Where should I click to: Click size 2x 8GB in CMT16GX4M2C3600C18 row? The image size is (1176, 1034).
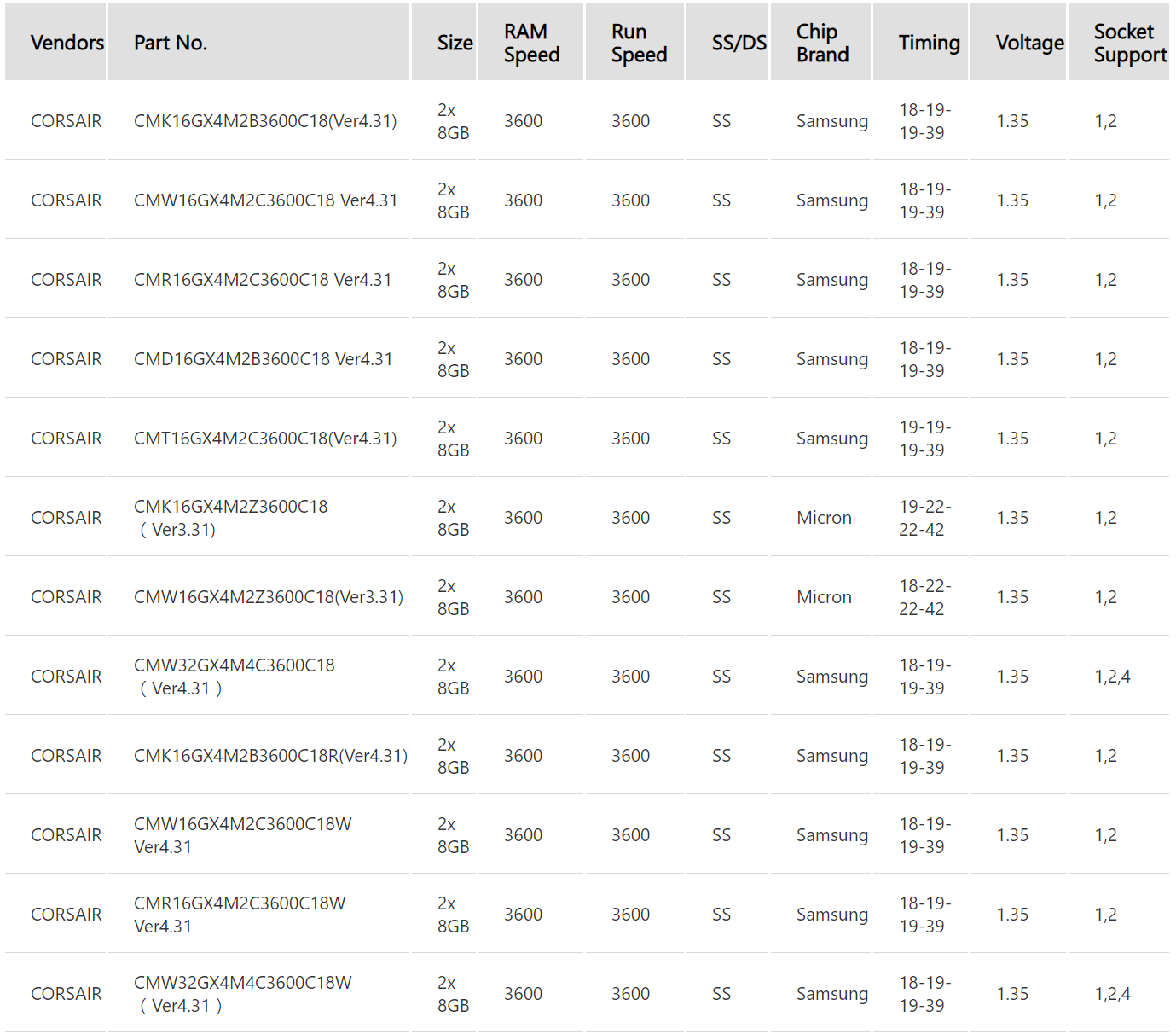click(x=453, y=439)
